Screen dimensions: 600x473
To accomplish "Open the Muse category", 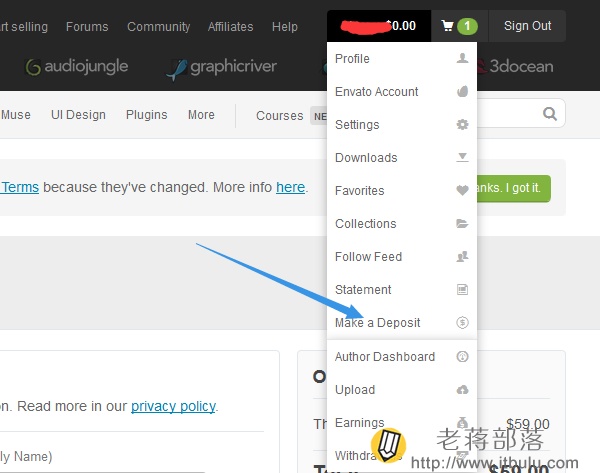I will click(x=15, y=115).
